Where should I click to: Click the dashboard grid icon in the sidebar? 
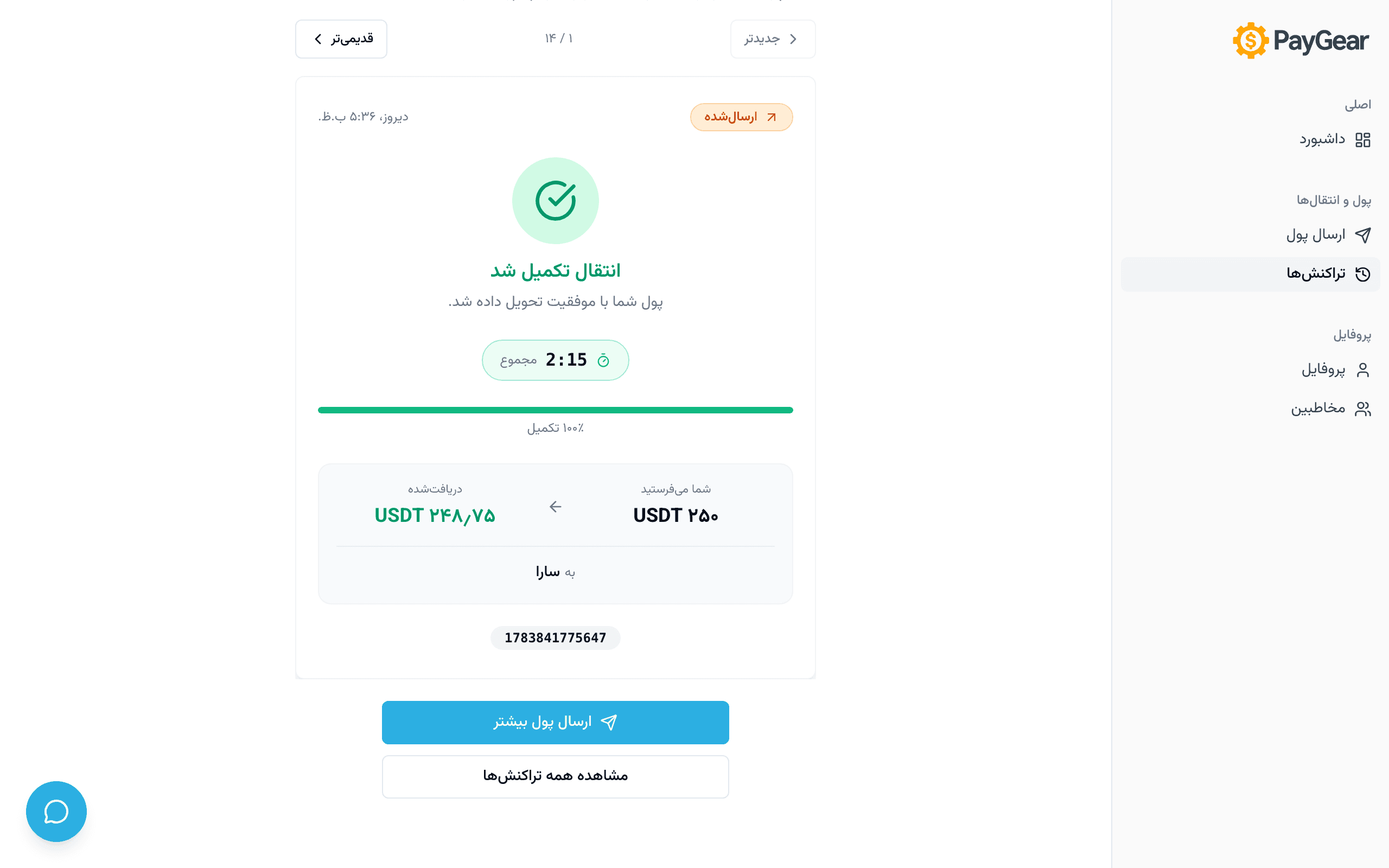pyautogui.click(x=1362, y=140)
